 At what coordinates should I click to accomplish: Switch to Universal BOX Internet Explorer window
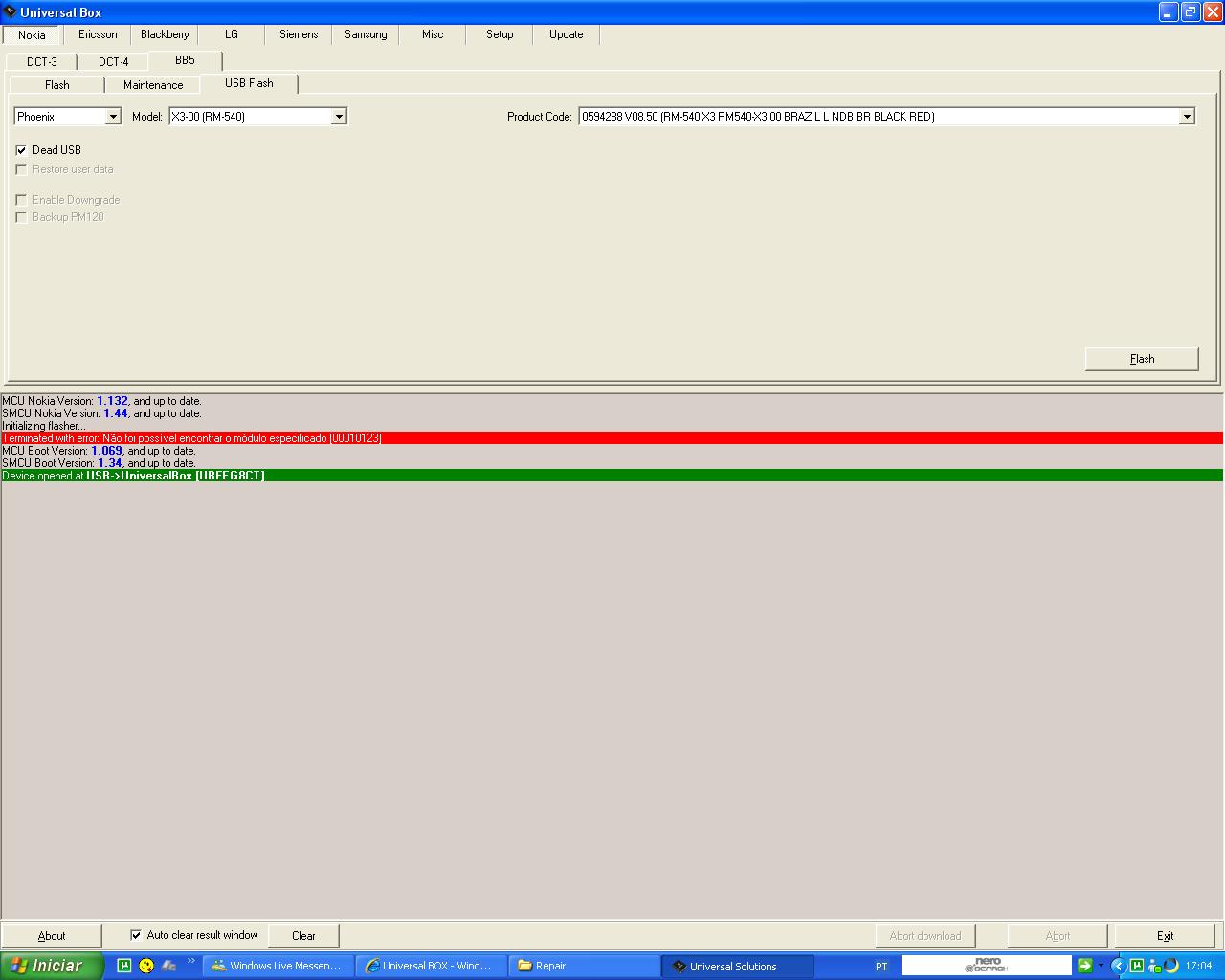coord(430,967)
